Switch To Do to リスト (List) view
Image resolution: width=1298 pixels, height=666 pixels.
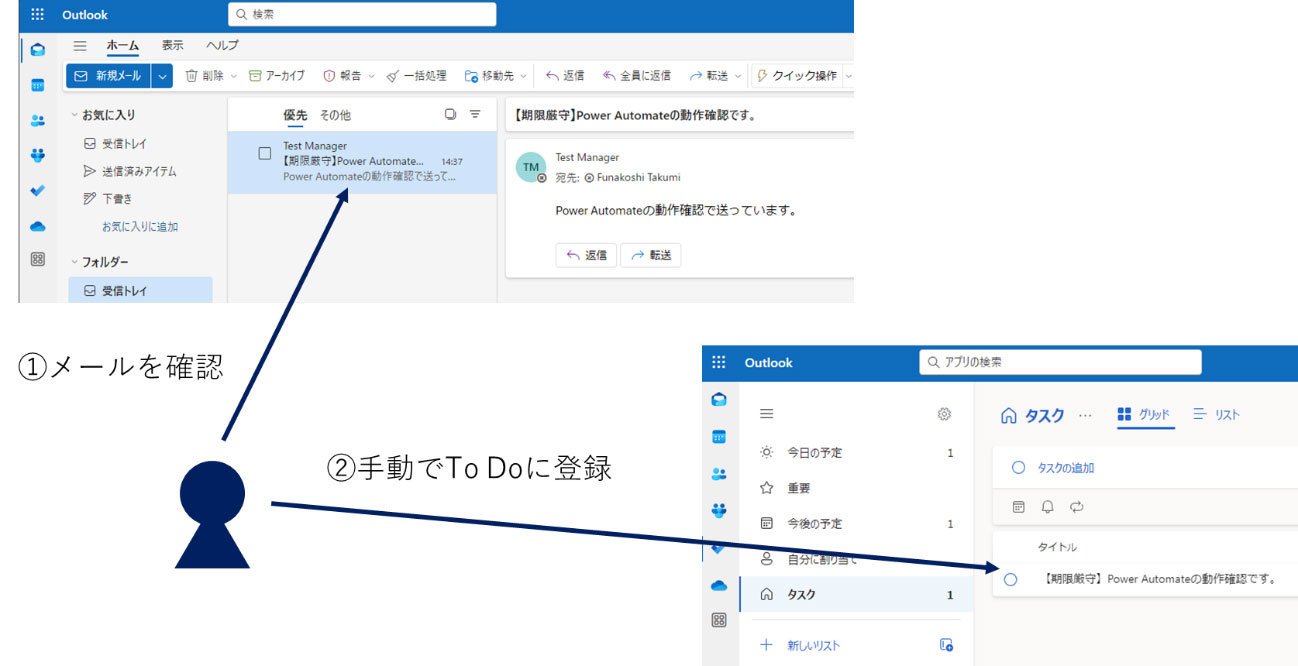(1216, 414)
